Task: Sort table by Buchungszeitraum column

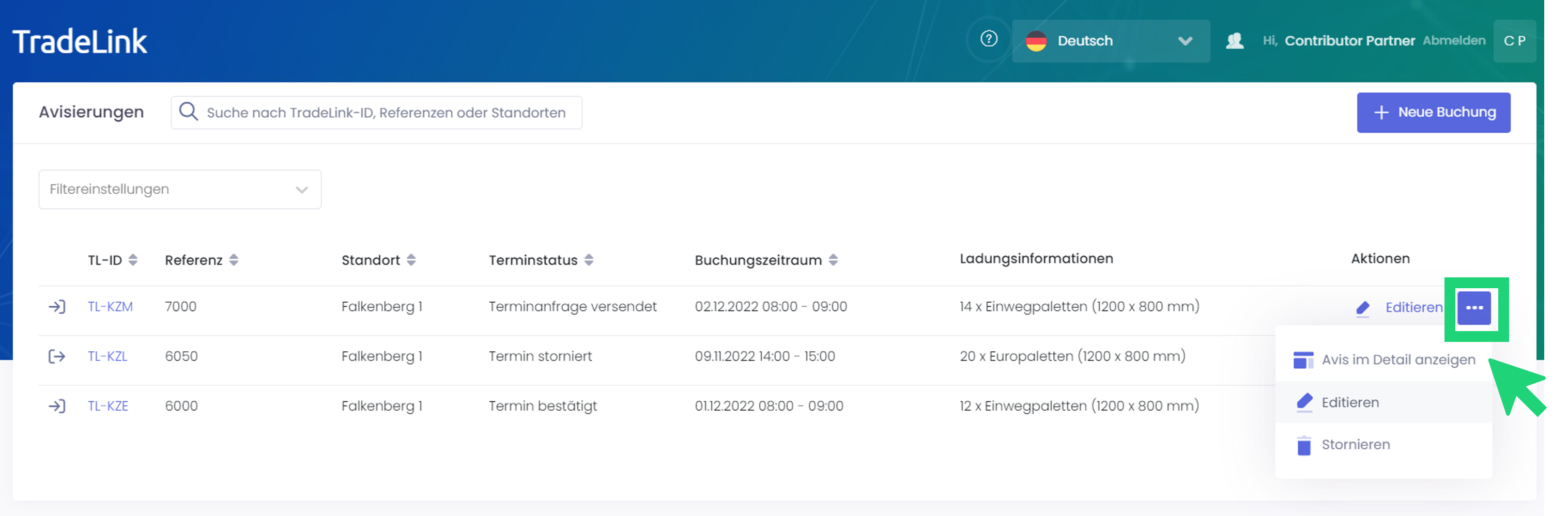Action: [833, 260]
